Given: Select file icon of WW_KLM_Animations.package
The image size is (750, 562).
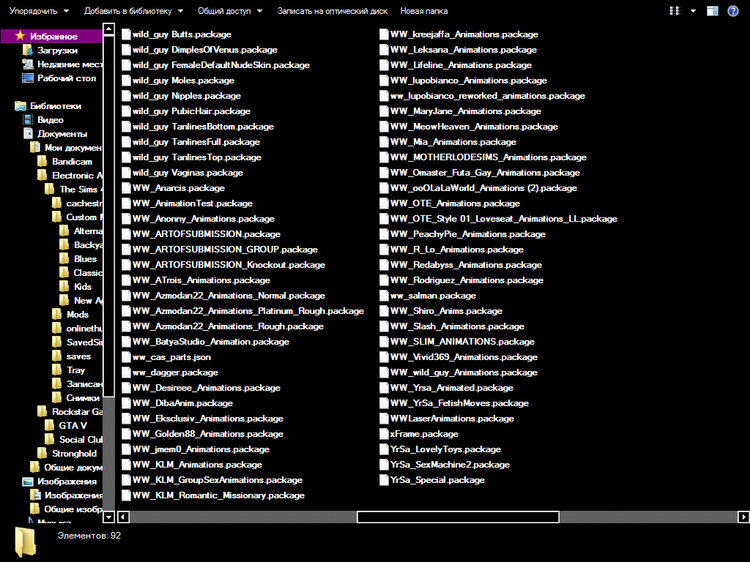Looking at the screenshot, I should (126, 465).
